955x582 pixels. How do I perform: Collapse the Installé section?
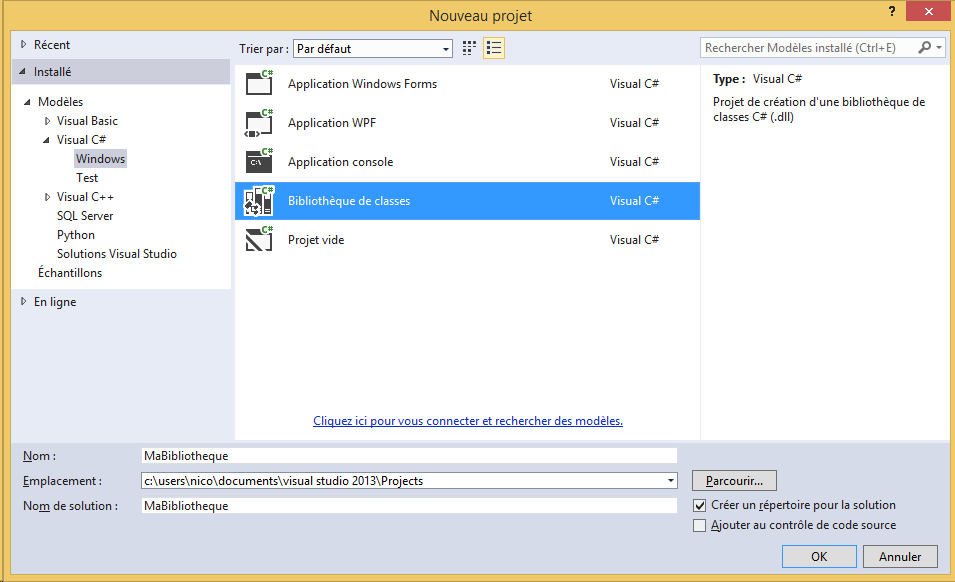click(23, 72)
